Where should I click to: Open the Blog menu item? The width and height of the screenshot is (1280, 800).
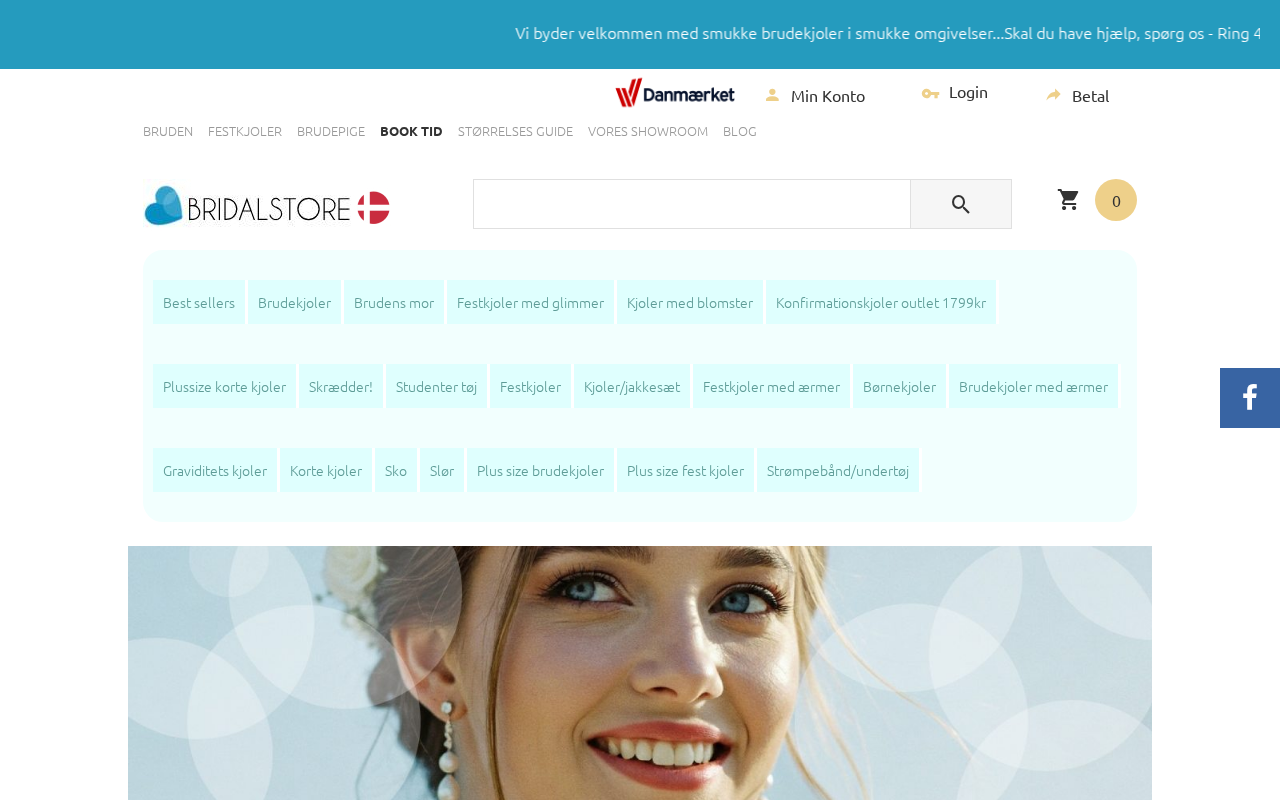click(x=740, y=131)
